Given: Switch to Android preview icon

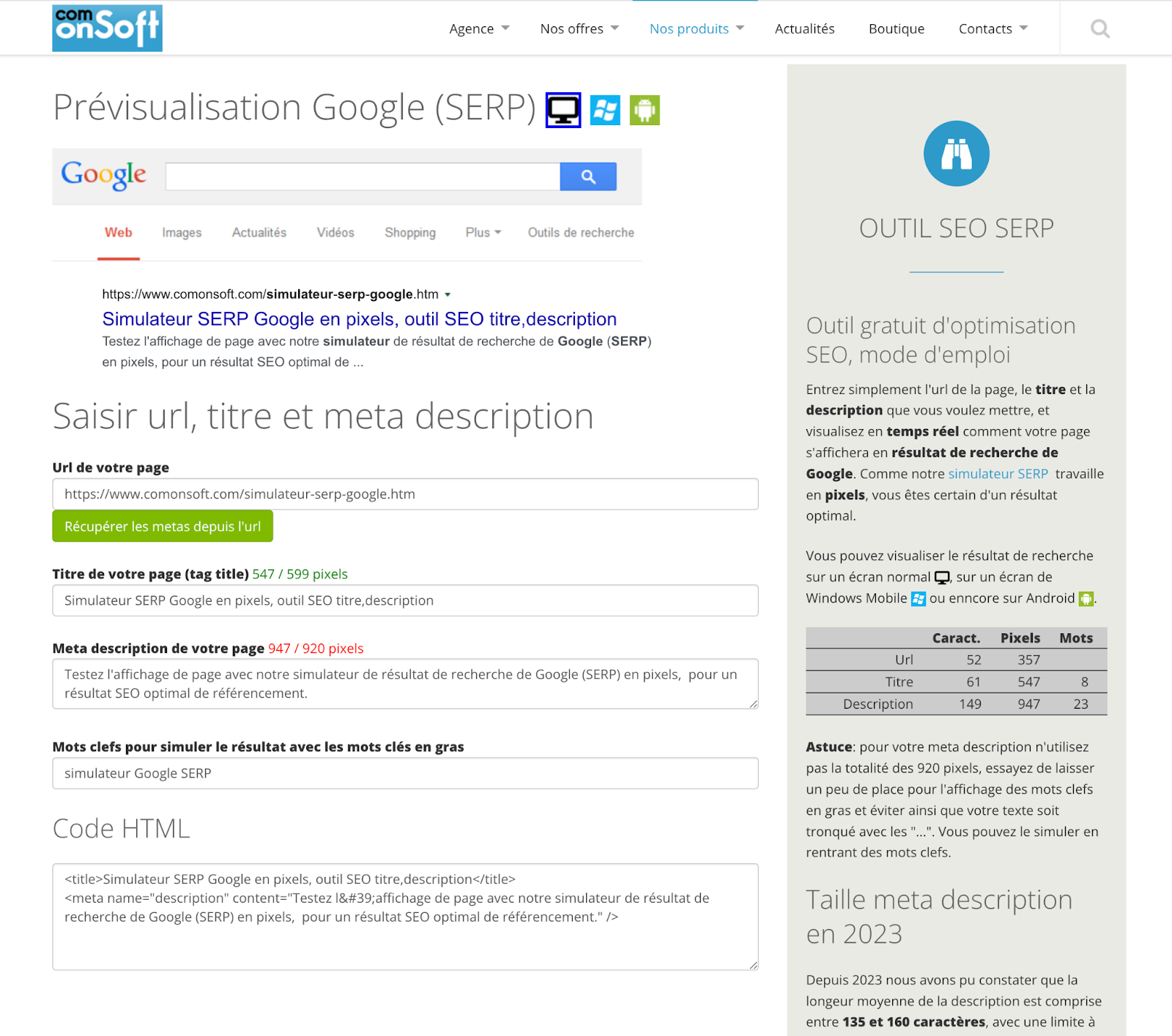Looking at the screenshot, I should coord(645,111).
